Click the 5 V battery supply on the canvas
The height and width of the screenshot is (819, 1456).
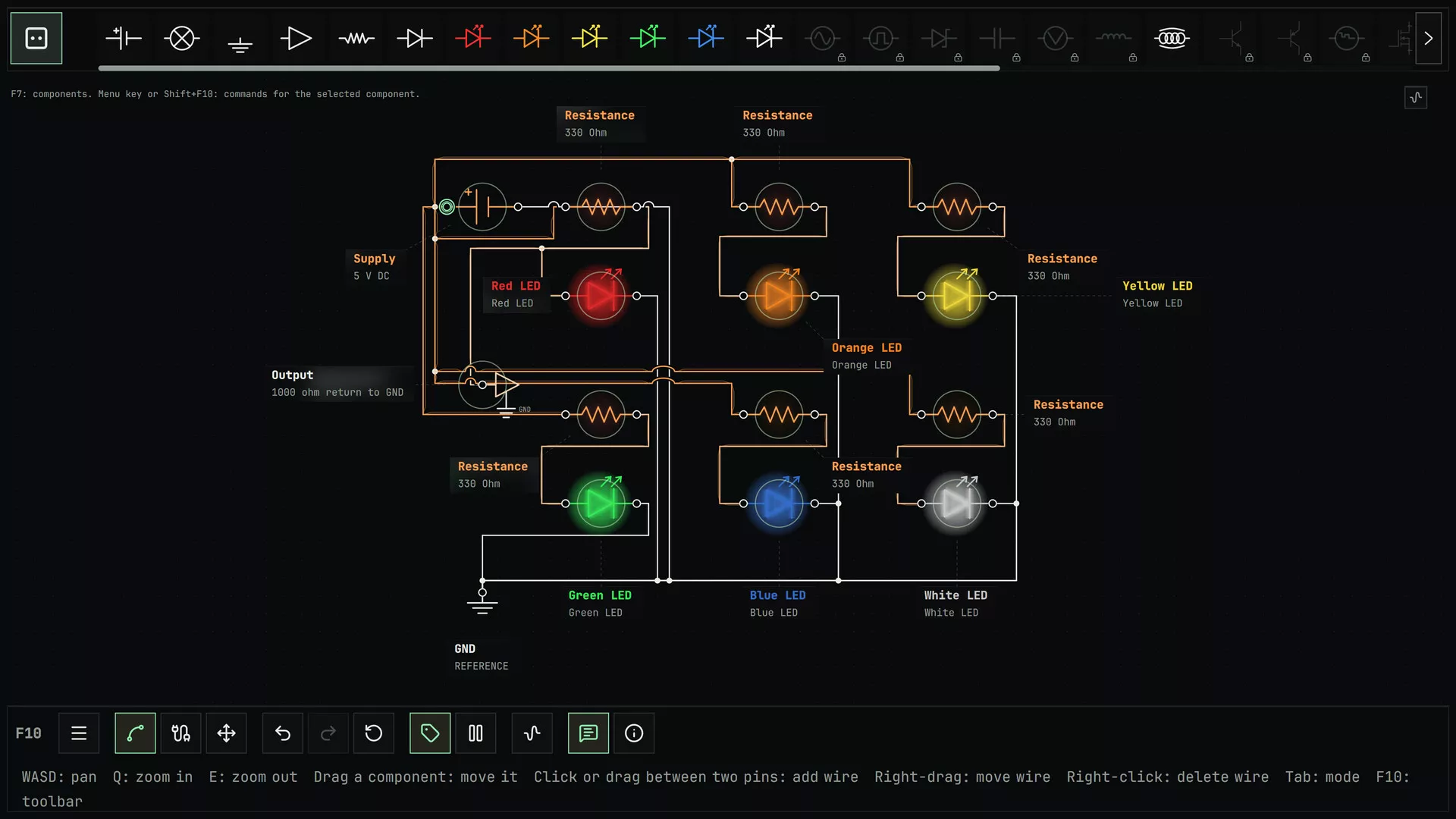click(x=482, y=206)
